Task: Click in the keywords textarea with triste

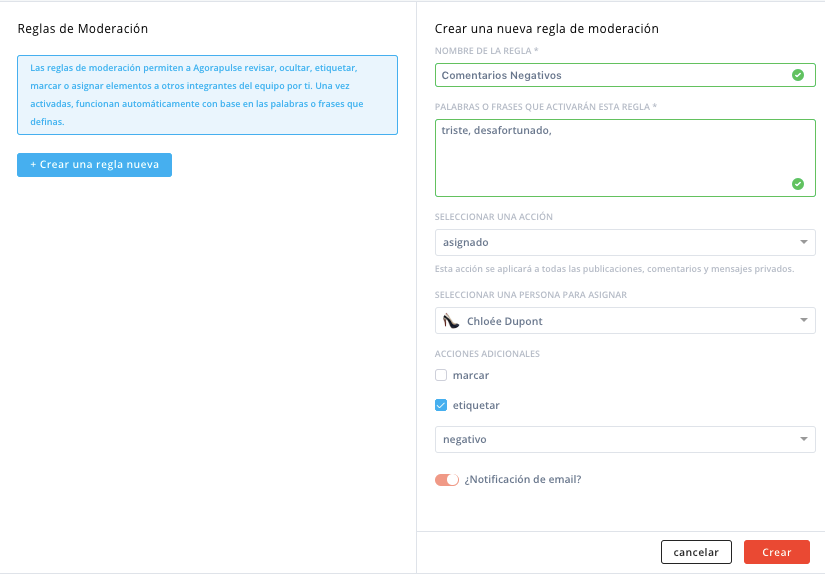Action: (x=625, y=158)
